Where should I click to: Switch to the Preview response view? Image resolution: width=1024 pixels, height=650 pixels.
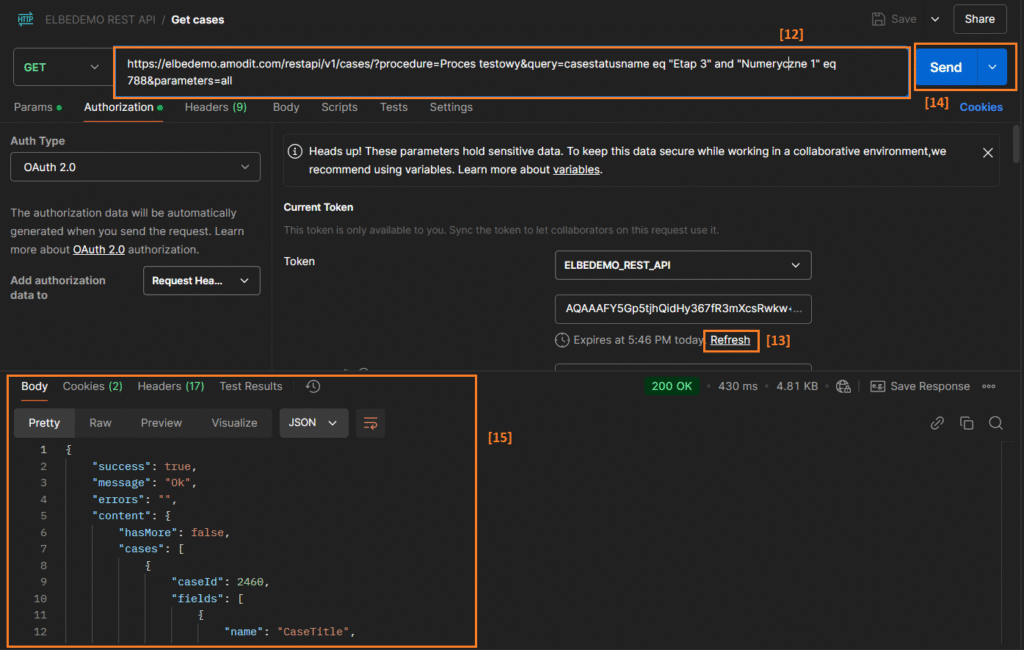(x=161, y=423)
